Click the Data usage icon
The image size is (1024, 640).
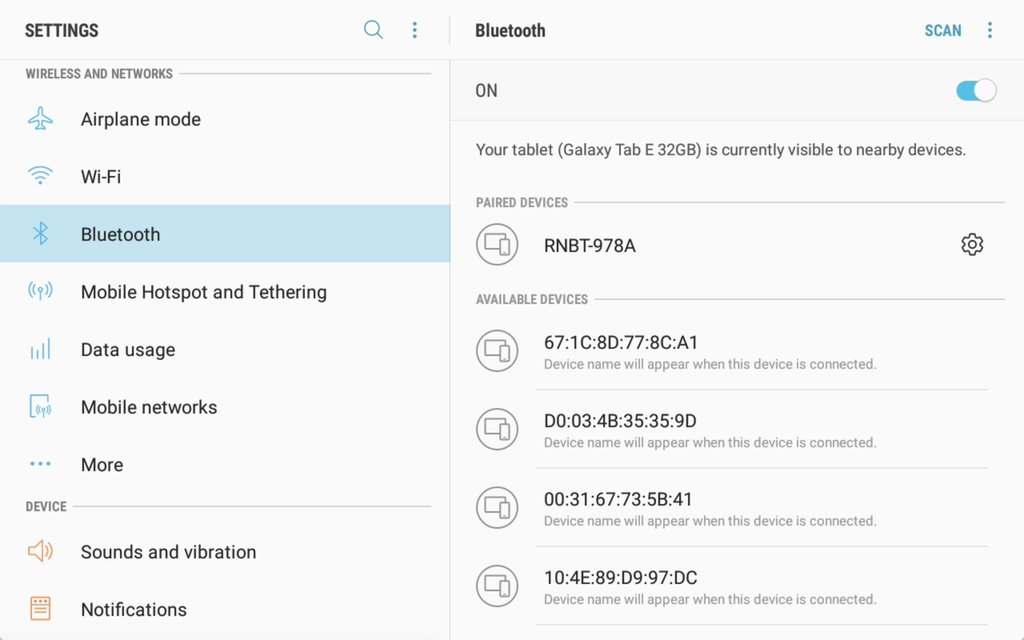[x=40, y=349]
